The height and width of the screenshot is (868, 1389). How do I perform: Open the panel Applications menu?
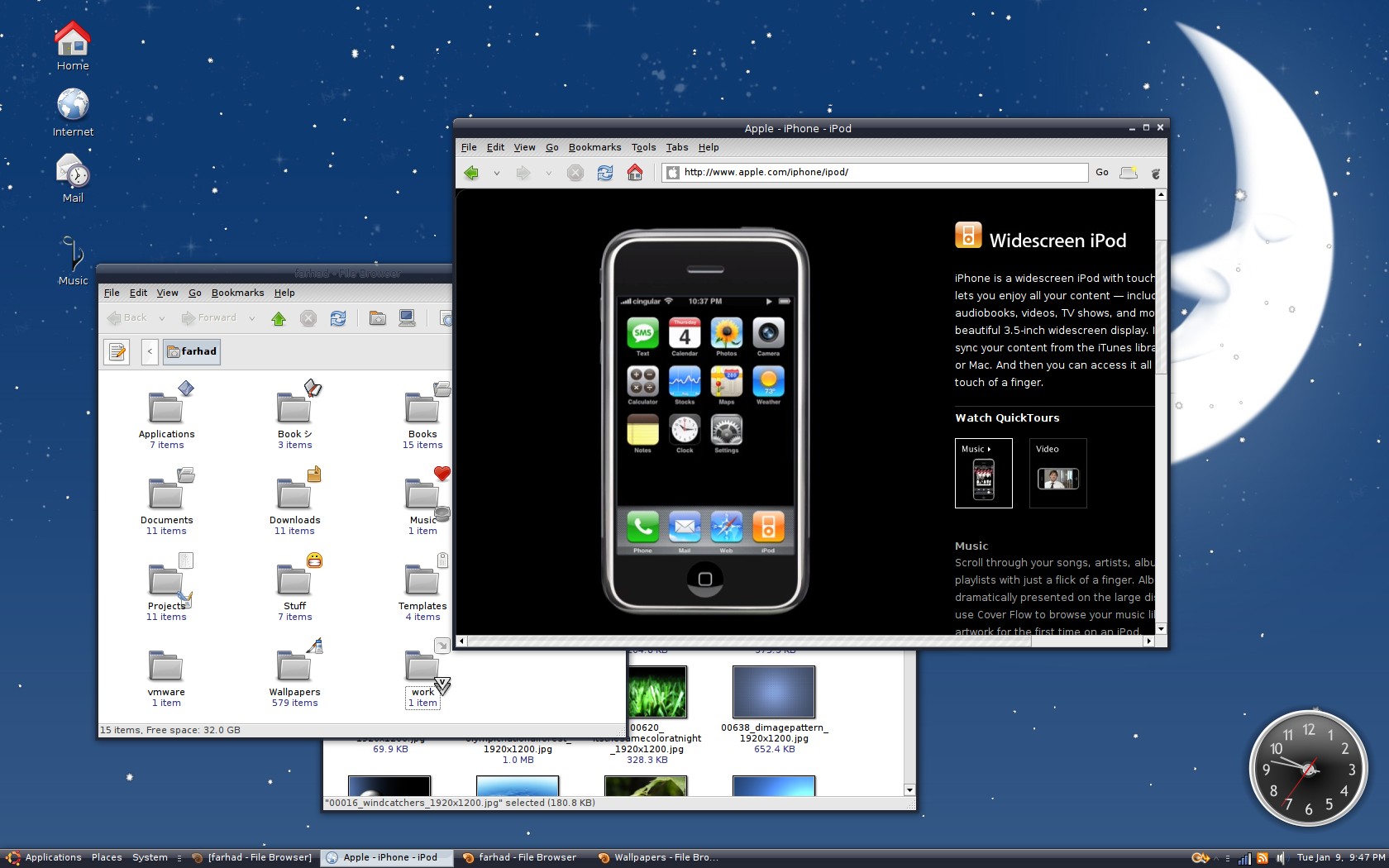[45, 858]
